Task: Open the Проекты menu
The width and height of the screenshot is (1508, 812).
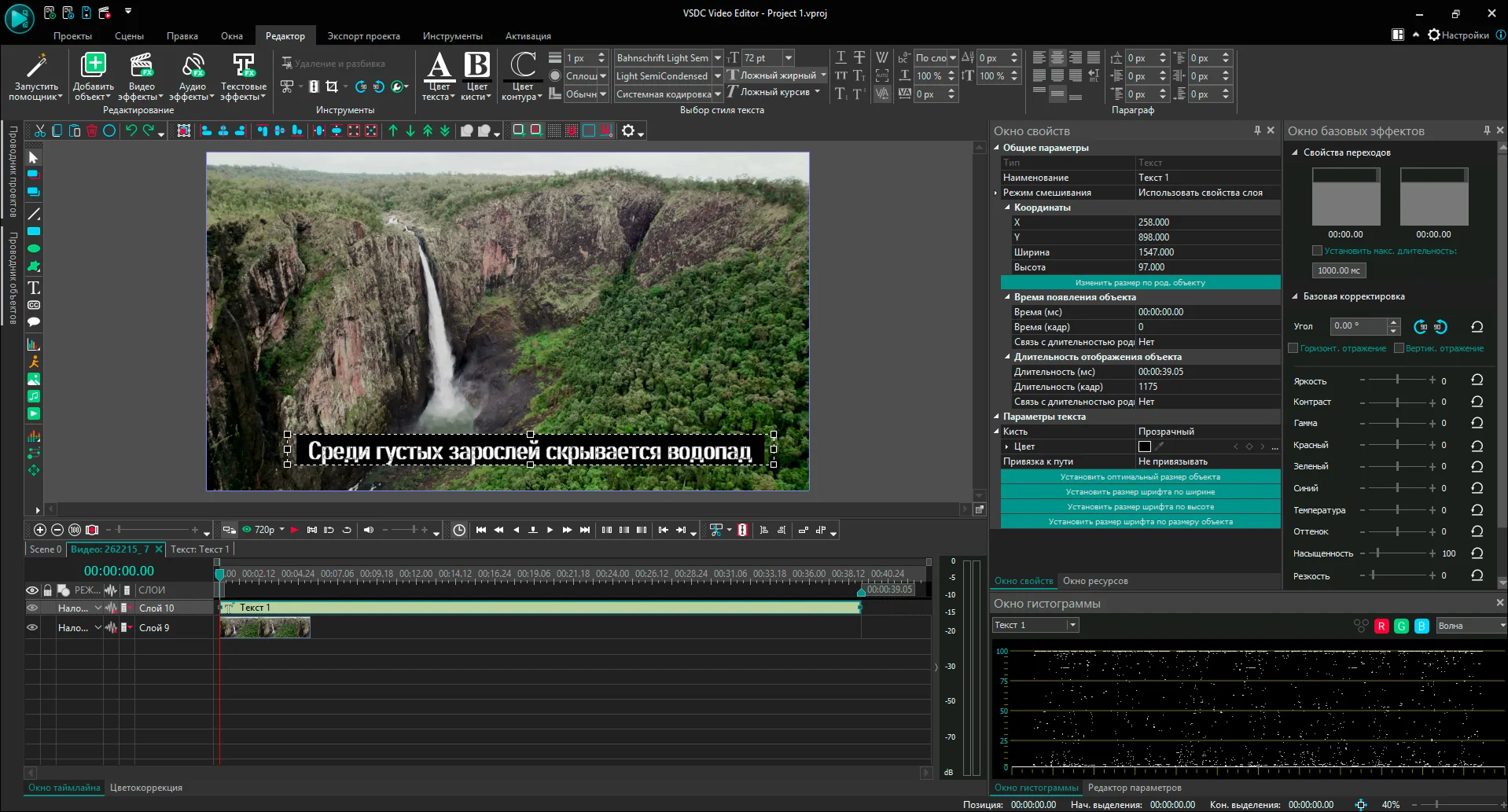Action: click(72, 36)
